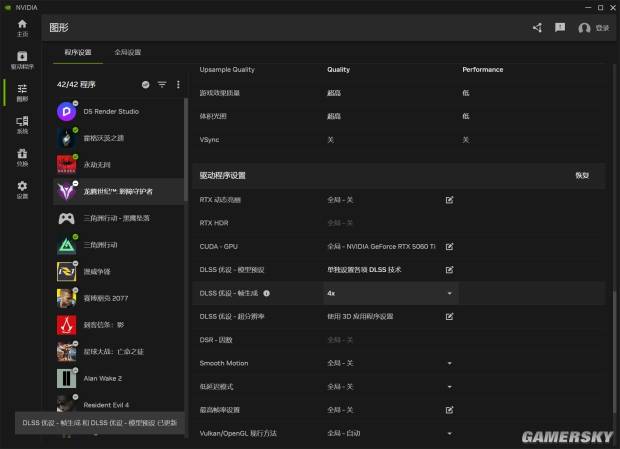Show info for DLSS frame generation override
620x449 pixels.
[267, 293]
